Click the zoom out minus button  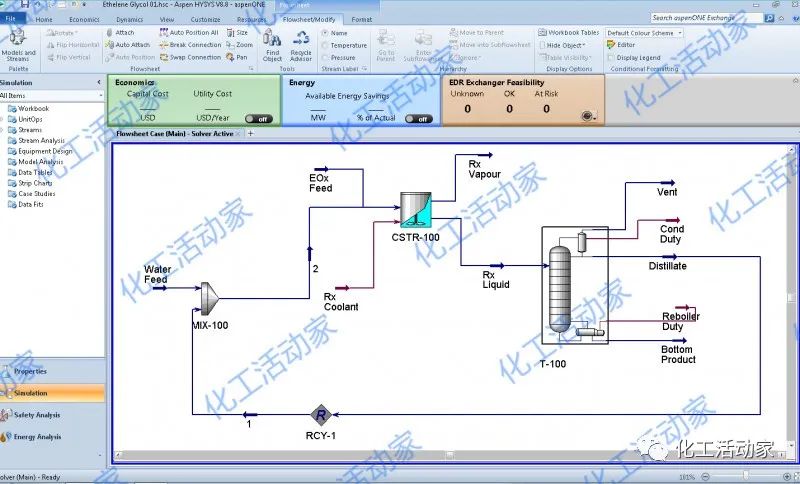pos(706,477)
